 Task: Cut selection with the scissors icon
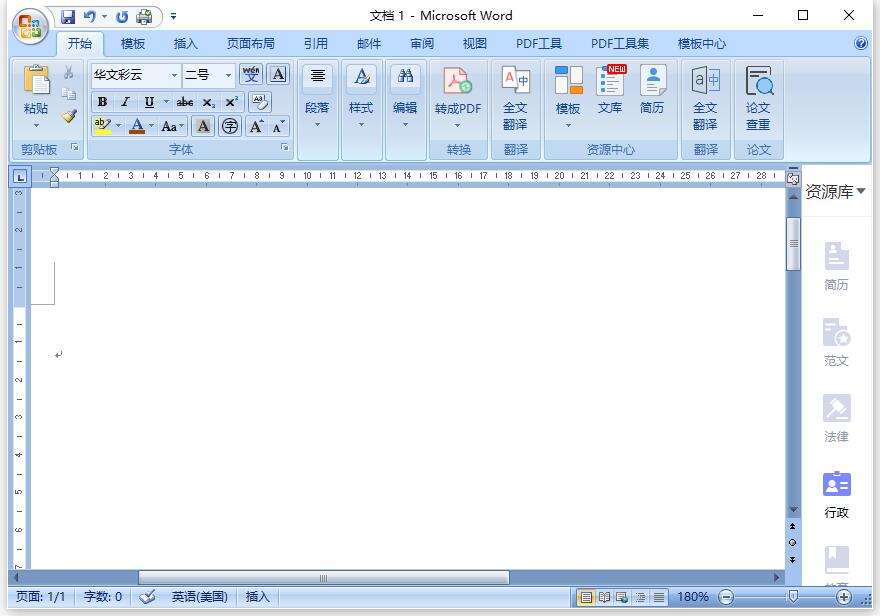click(68, 72)
